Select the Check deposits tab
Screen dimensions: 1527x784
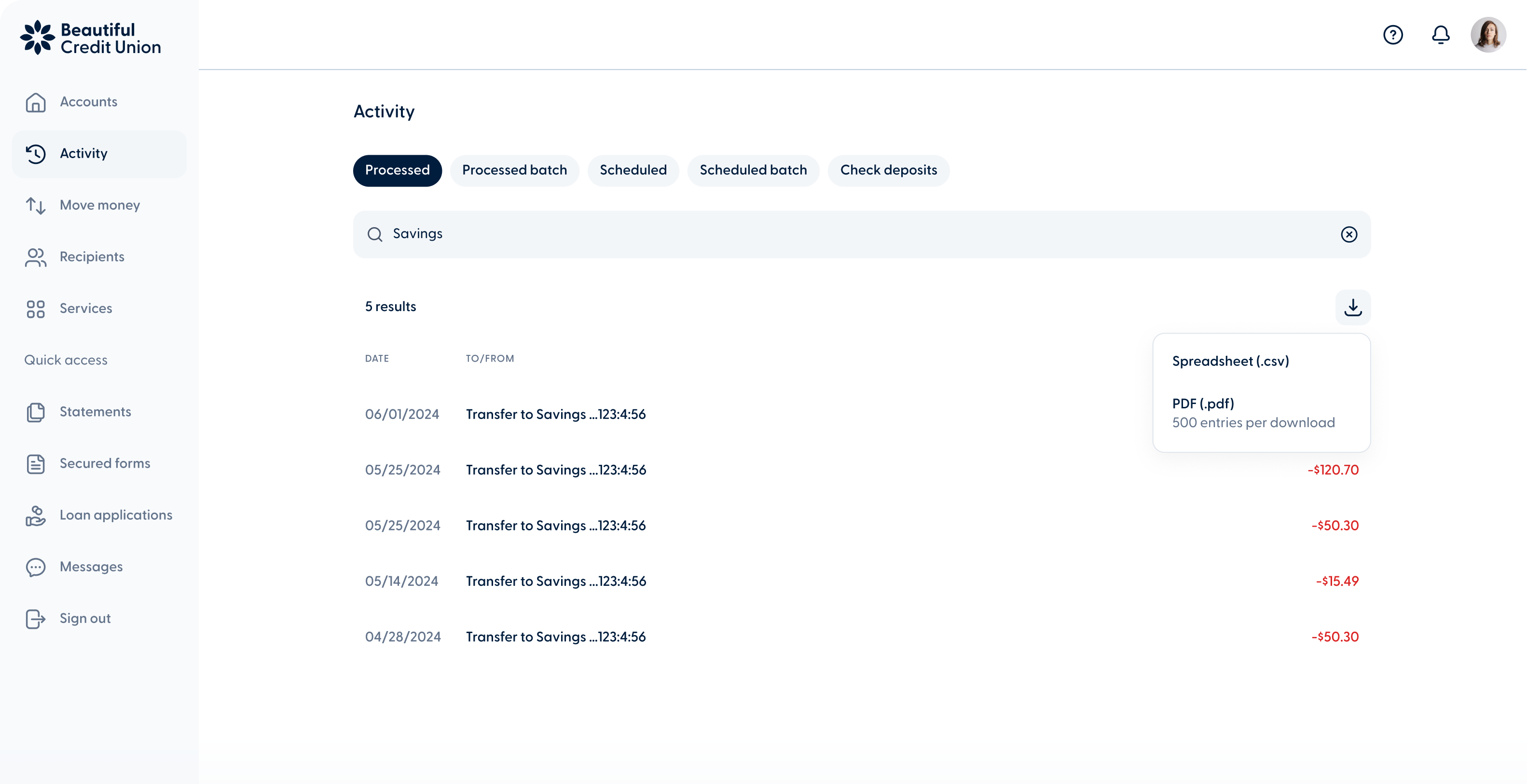[x=888, y=170]
